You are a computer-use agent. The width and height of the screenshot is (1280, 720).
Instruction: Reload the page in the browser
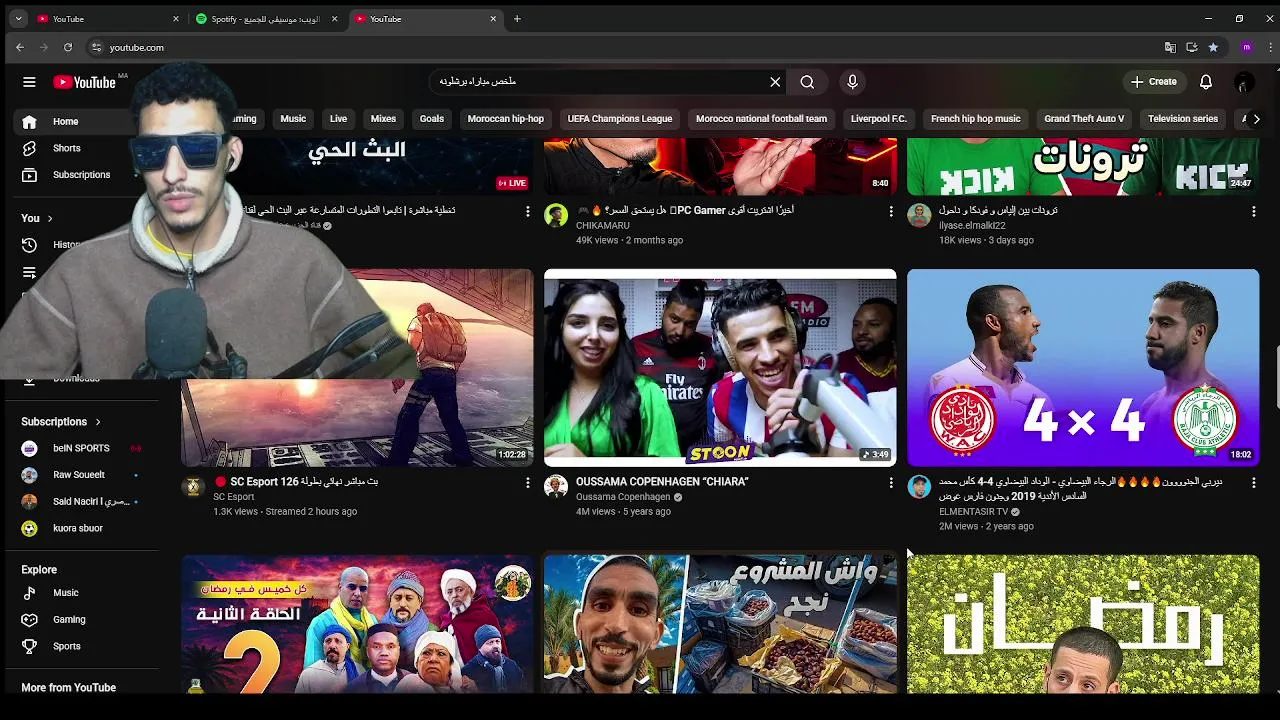68,47
